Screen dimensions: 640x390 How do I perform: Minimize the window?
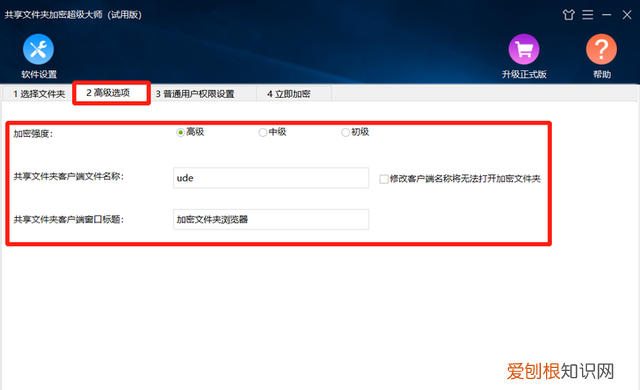click(607, 15)
